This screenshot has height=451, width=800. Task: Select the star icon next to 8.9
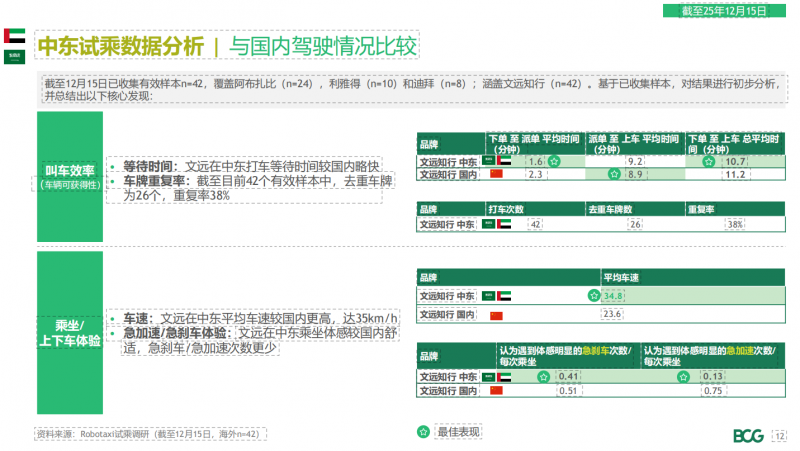click(615, 174)
